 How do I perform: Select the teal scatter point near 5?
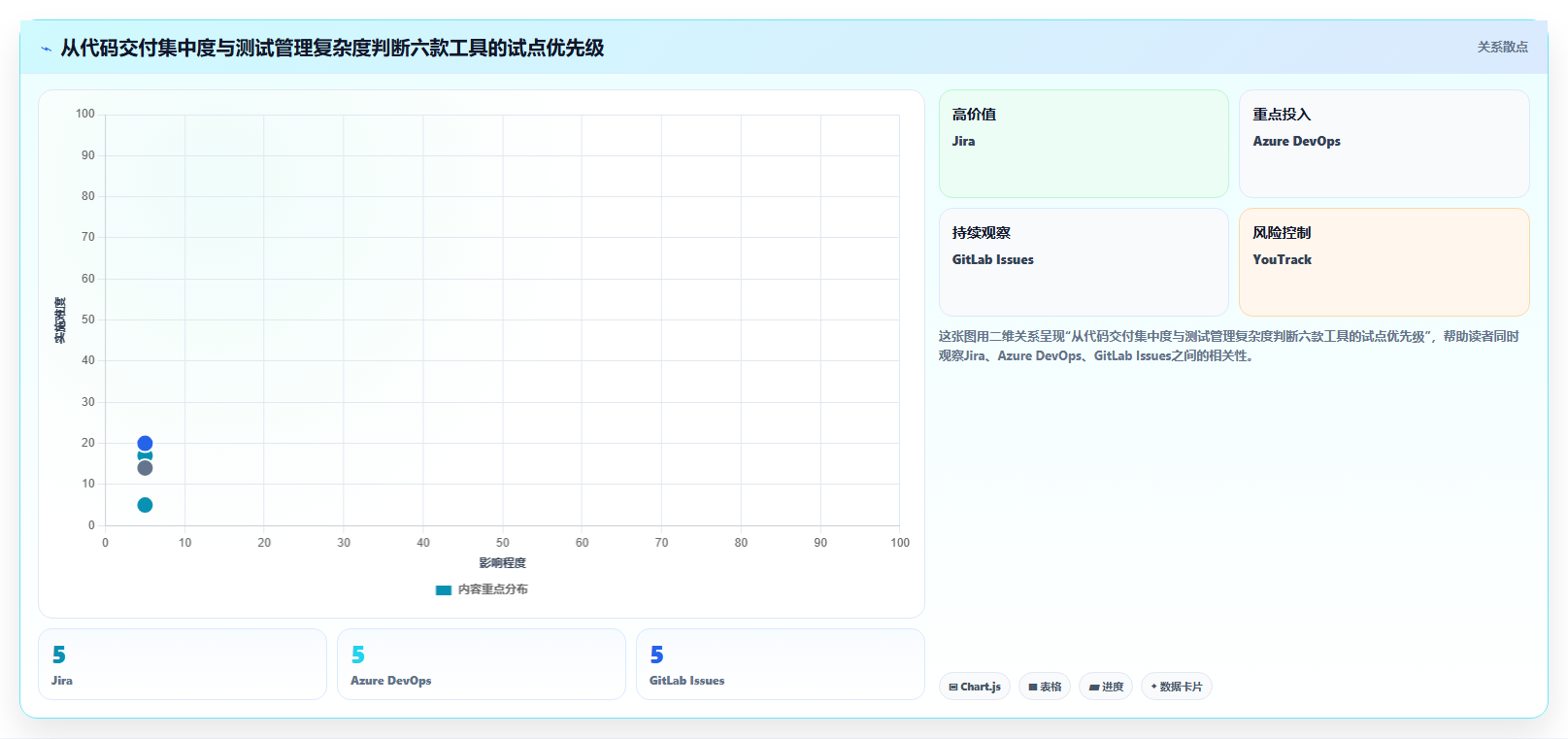tap(145, 505)
